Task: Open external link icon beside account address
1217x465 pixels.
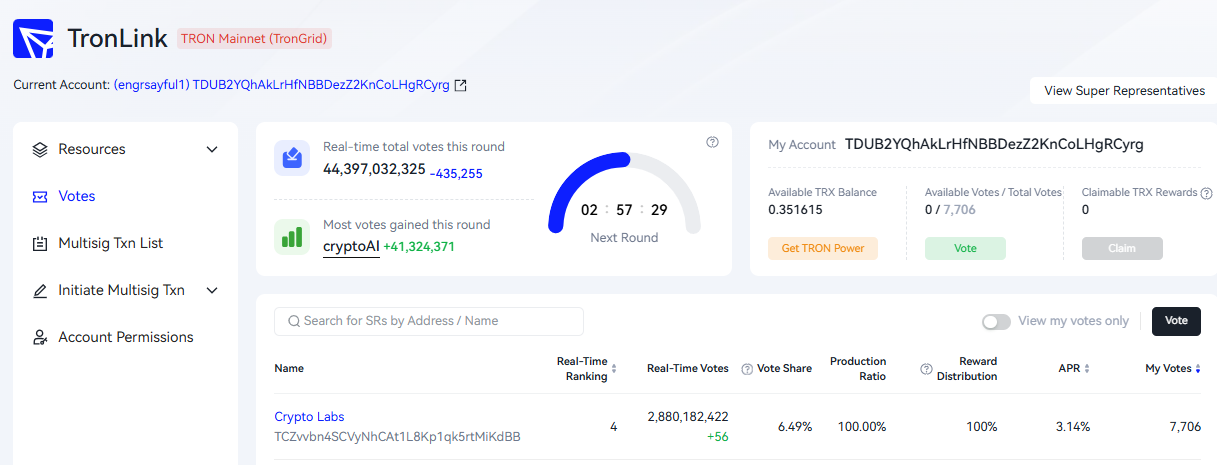Action: point(460,85)
